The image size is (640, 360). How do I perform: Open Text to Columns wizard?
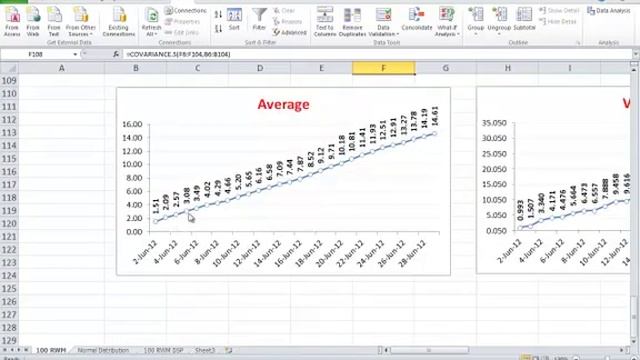[325, 22]
